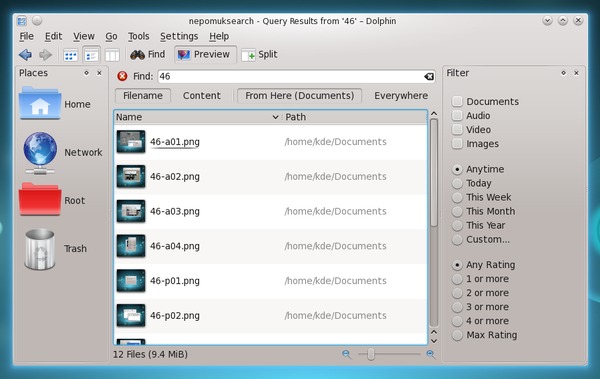The width and height of the screenshot is (600, 379).
Task: Switch to Columns view mode
Action: coord(112,56)
